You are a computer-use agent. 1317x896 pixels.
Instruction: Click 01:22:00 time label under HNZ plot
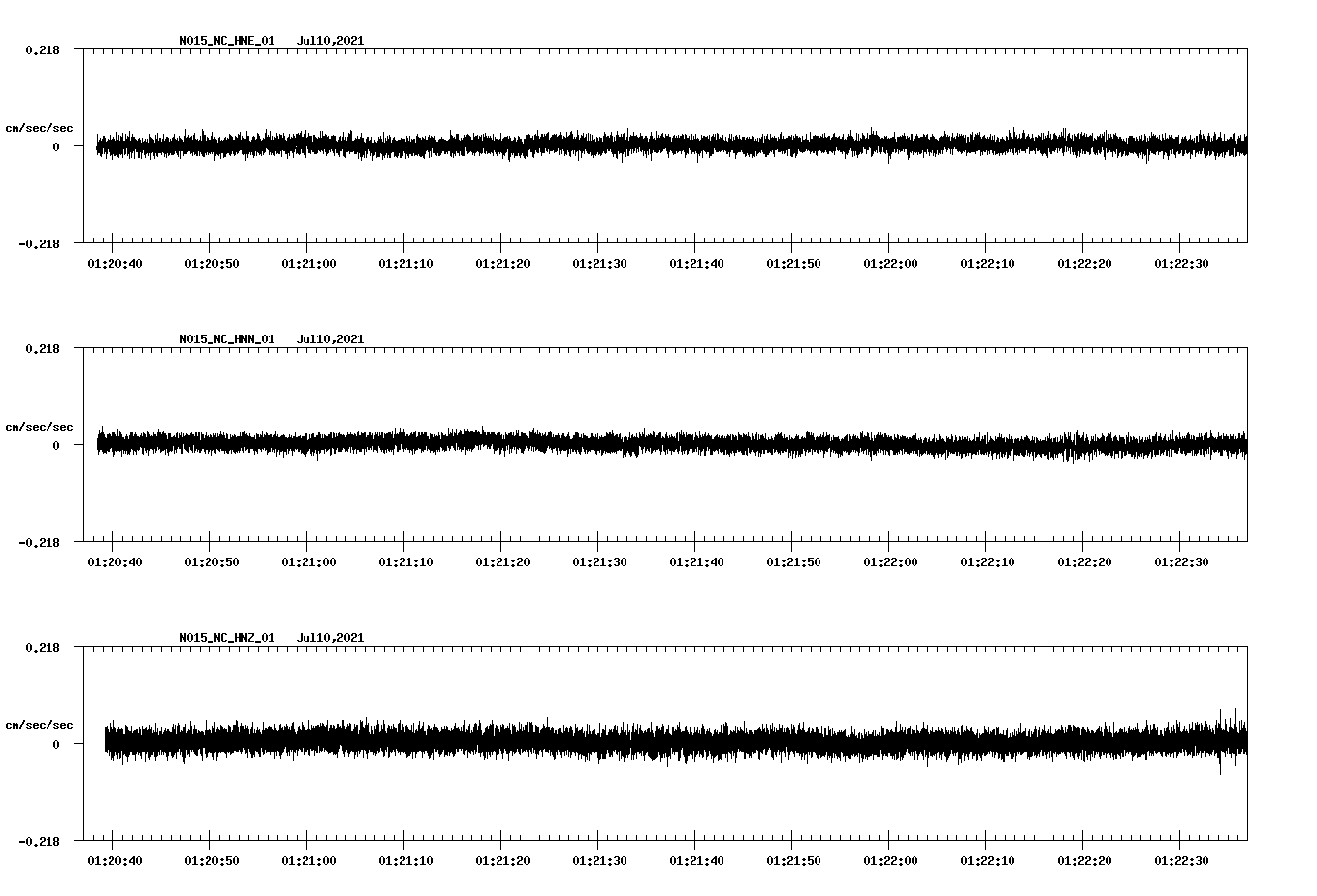pos(890,861)
